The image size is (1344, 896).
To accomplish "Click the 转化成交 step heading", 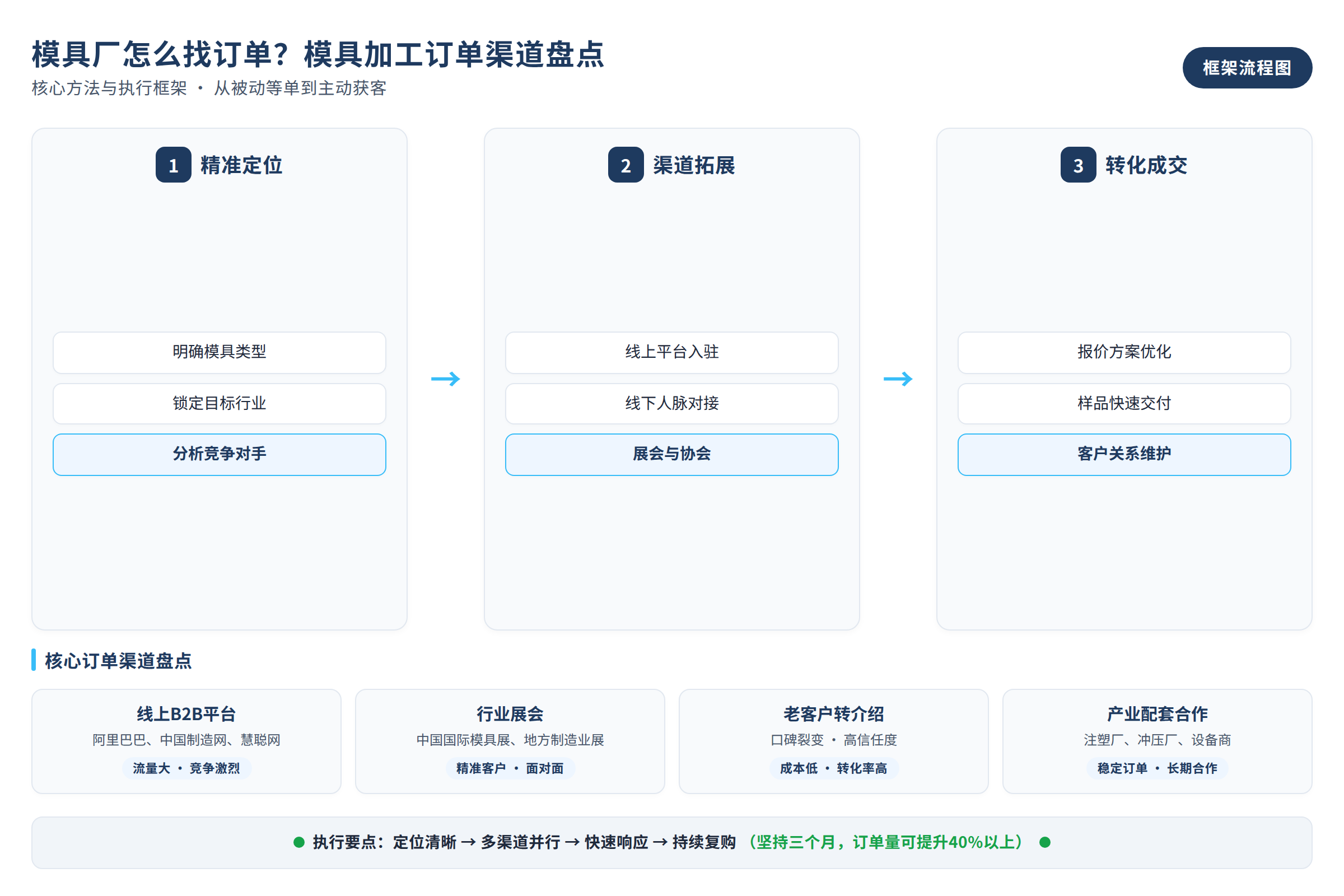I will point(1146,165).
